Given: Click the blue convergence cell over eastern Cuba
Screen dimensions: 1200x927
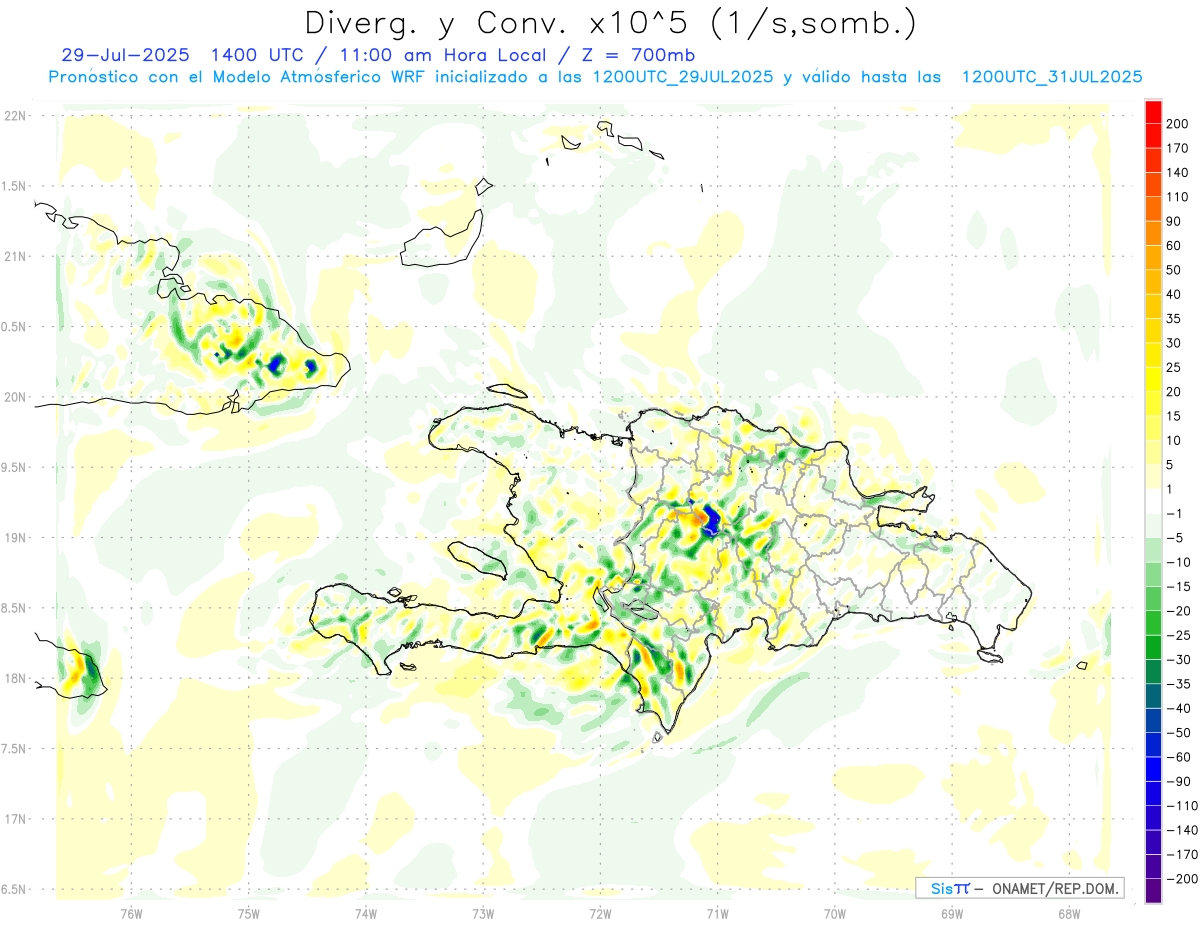Looking at the screenshot, I should (275, 364).
